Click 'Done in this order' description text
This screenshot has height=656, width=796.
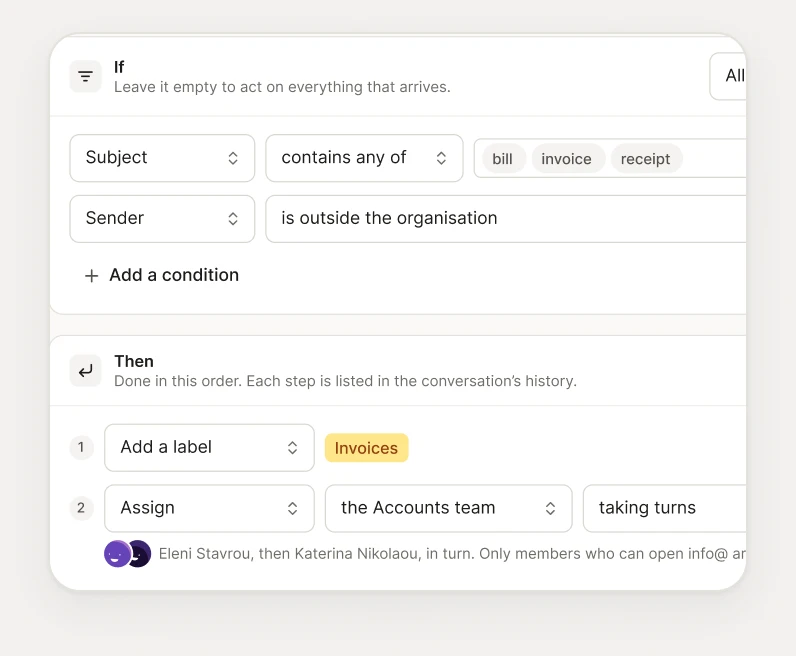tap(345, 381)
